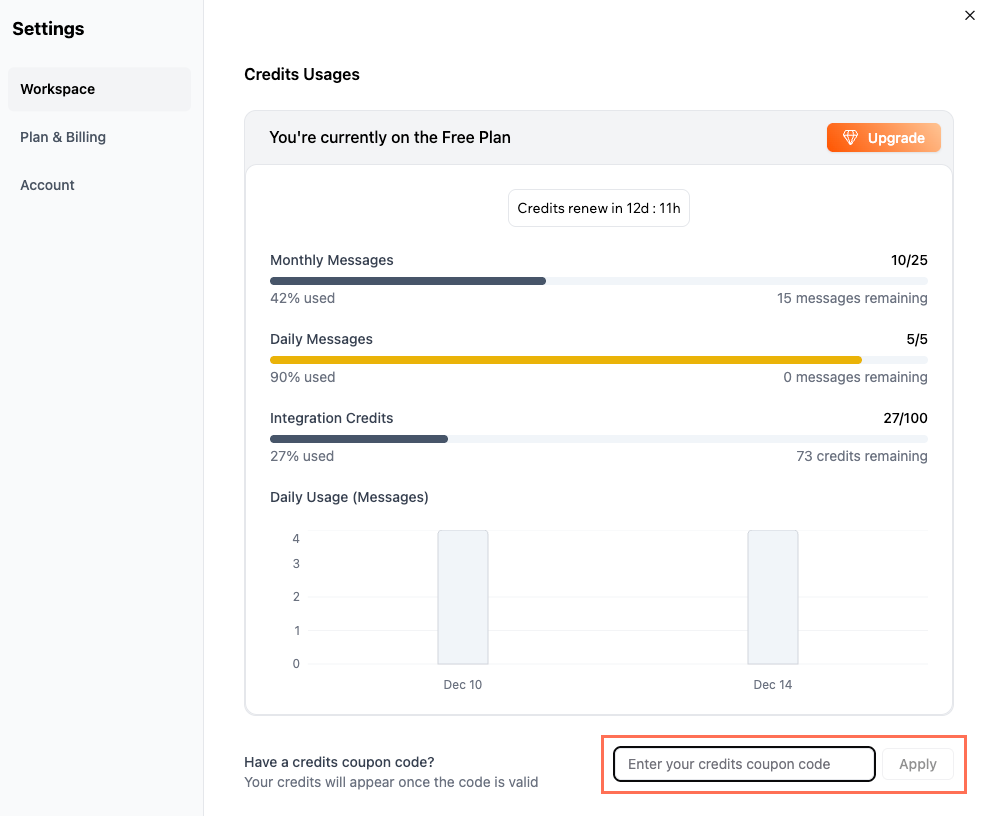Click the Settings panel title
Viewport: 987px width, 816px height.
(x=48, y=29)
